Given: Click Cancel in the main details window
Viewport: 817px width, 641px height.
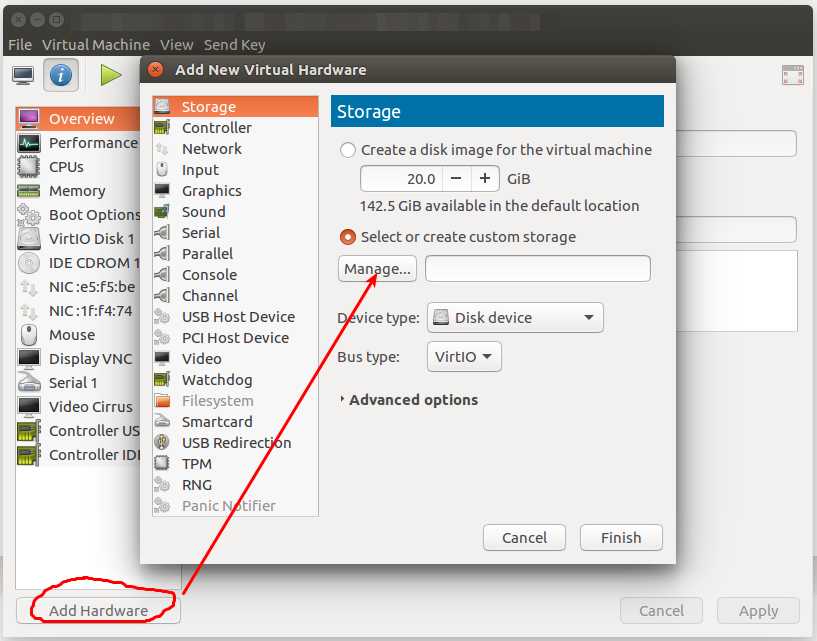Looking at the screenshot, I should point(661,610).
